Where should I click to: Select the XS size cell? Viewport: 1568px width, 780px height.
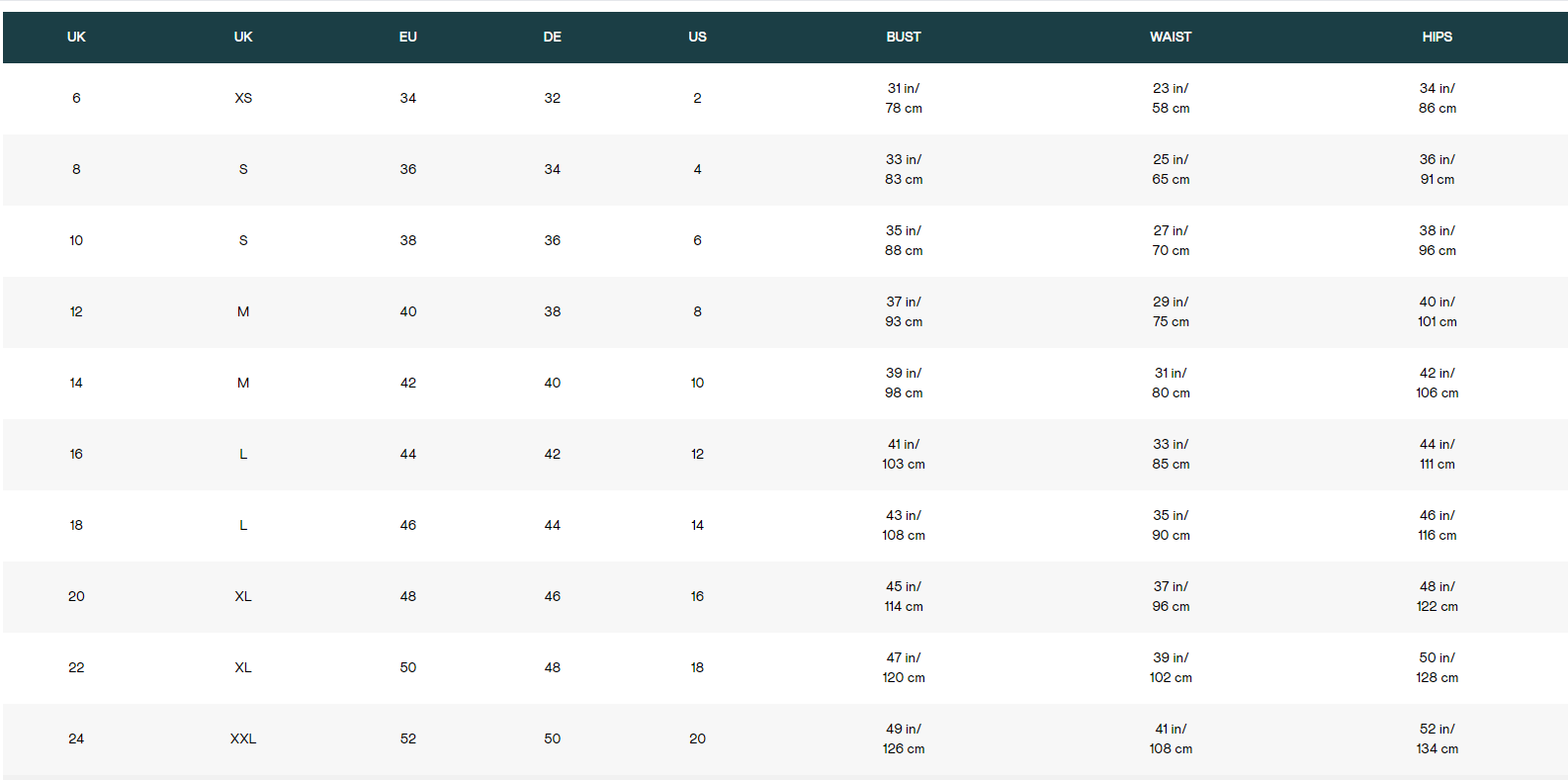[x=243, y=98]
